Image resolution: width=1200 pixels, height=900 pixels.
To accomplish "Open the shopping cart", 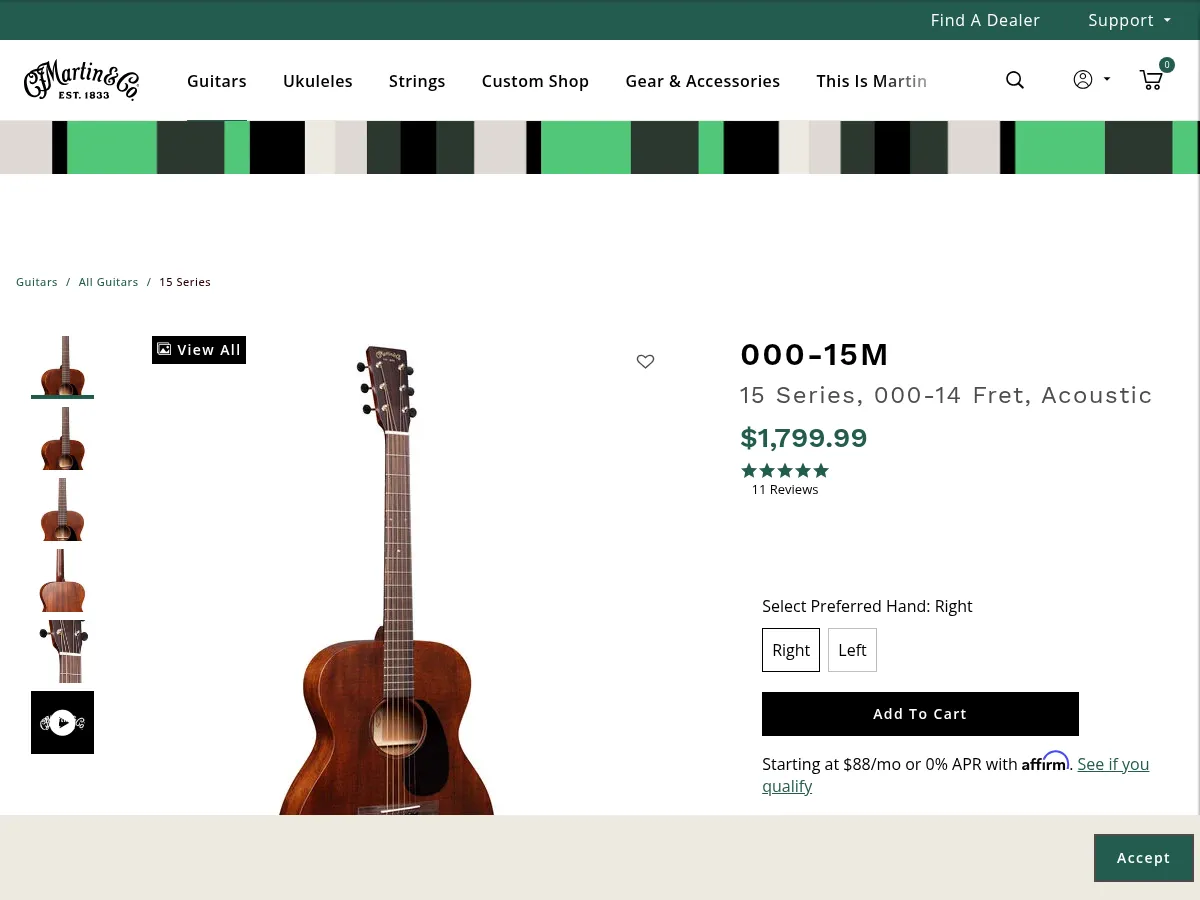I will (1151, 80).
